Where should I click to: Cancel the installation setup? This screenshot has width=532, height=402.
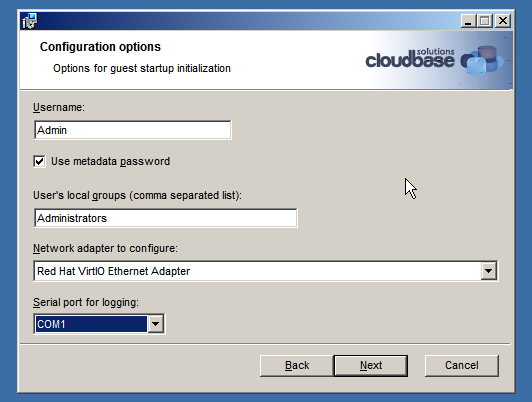tap(462, 365)
